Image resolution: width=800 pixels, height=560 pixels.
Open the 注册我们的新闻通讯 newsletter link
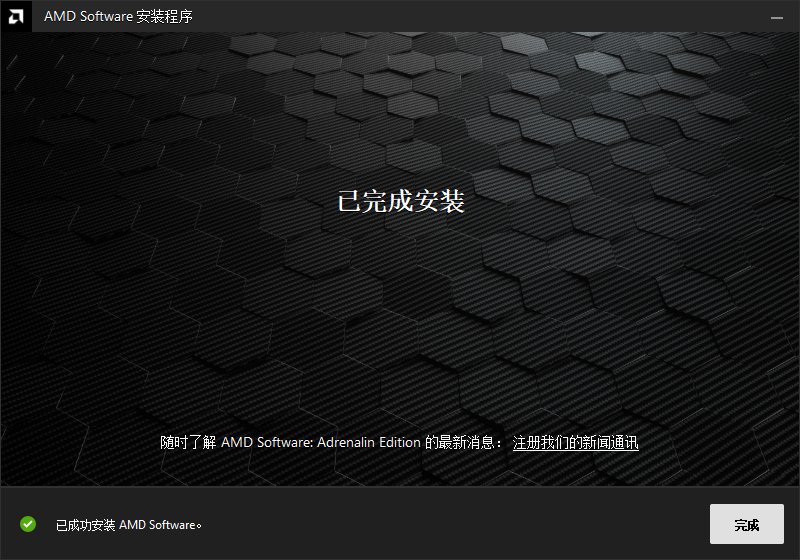[575, 442]
